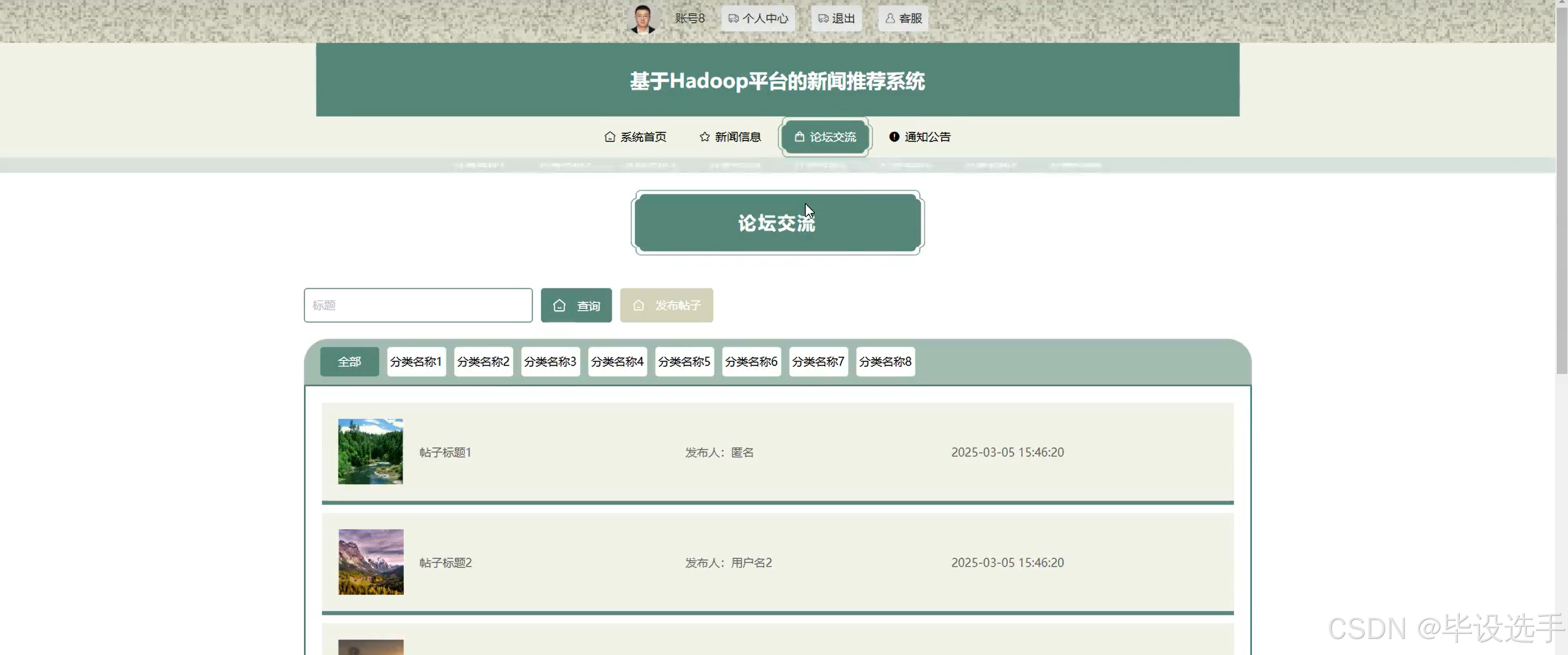Filter by 分类名称3
Screen dimensions: 1568x655
click(550, 362)
